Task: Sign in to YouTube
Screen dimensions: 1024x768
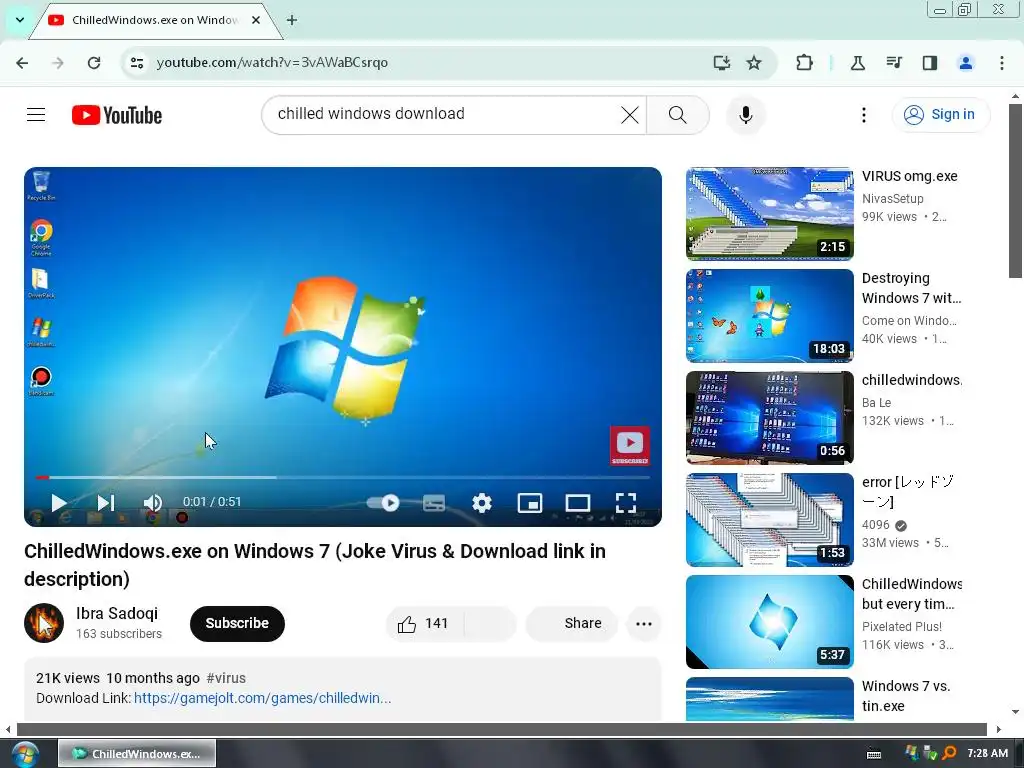Action: 941,114
